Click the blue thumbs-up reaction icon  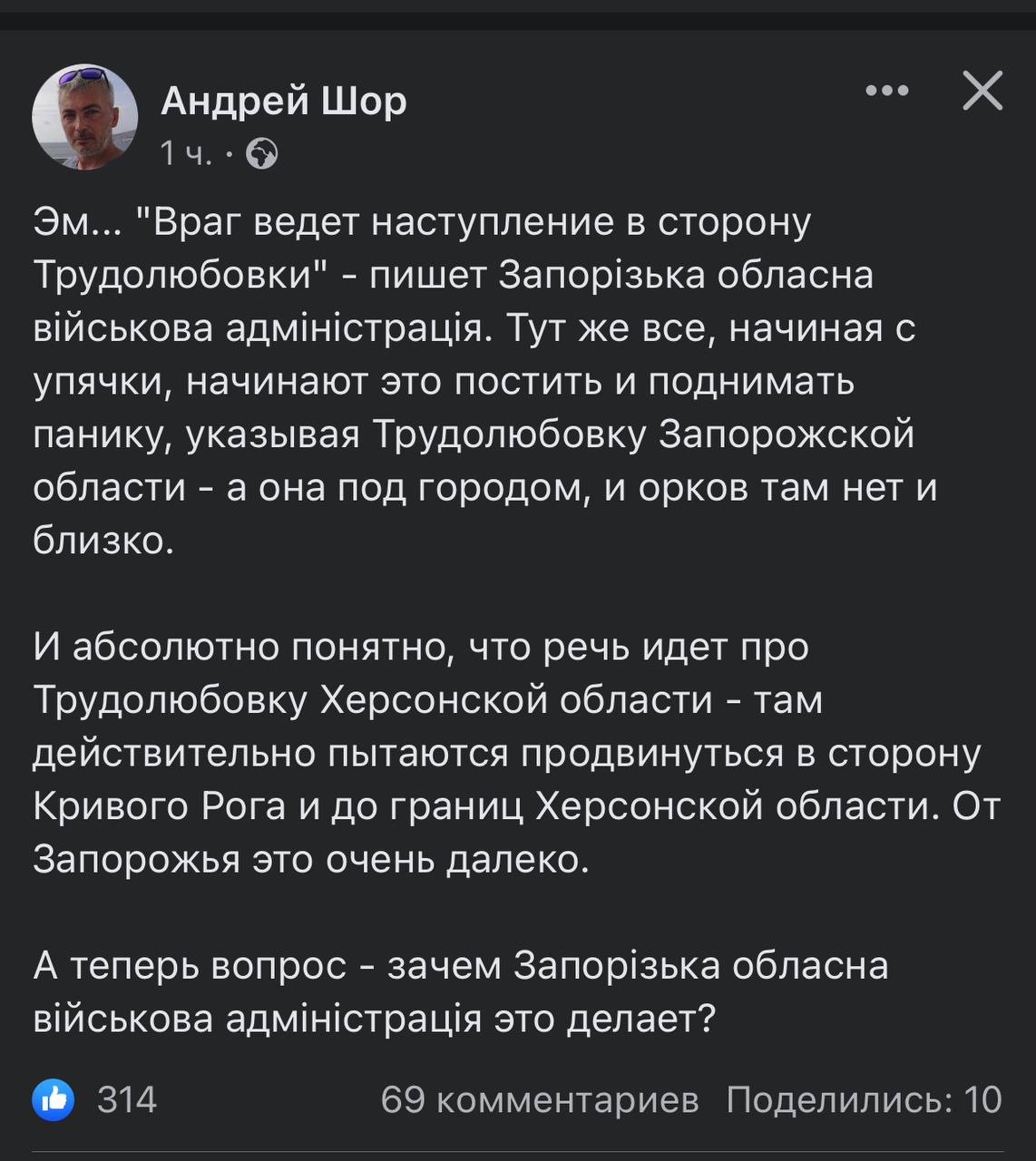tap(54, 1100)
